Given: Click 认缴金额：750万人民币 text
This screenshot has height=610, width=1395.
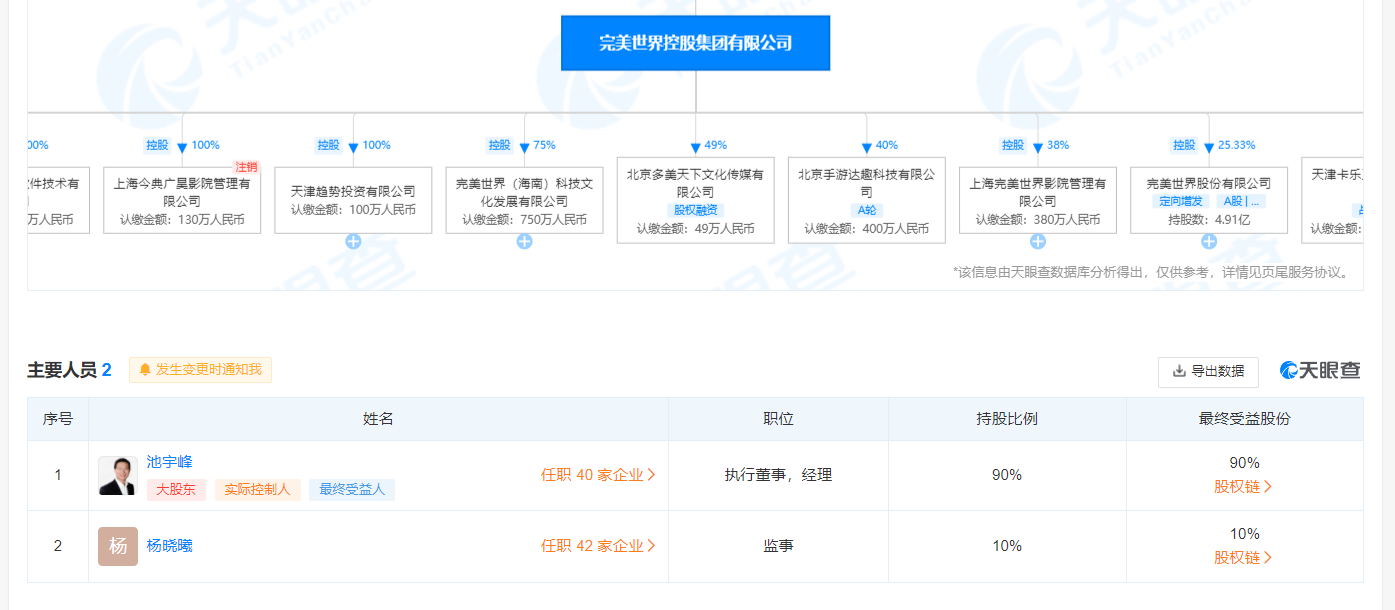Looking at the screenshot, I should [x=524, y=219].
